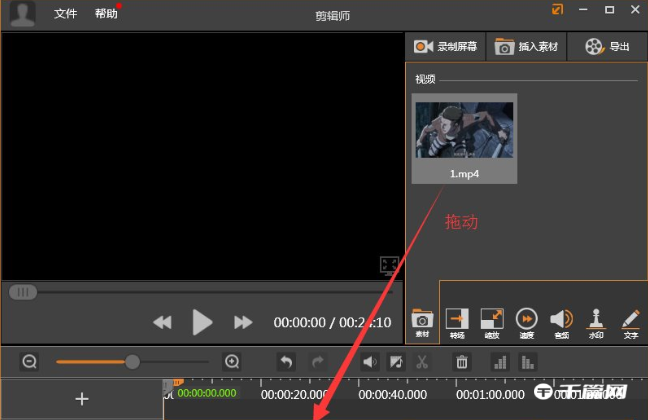Click the 录制屏幕 button
Screen dimensions: 648x420
click(446, 46)
